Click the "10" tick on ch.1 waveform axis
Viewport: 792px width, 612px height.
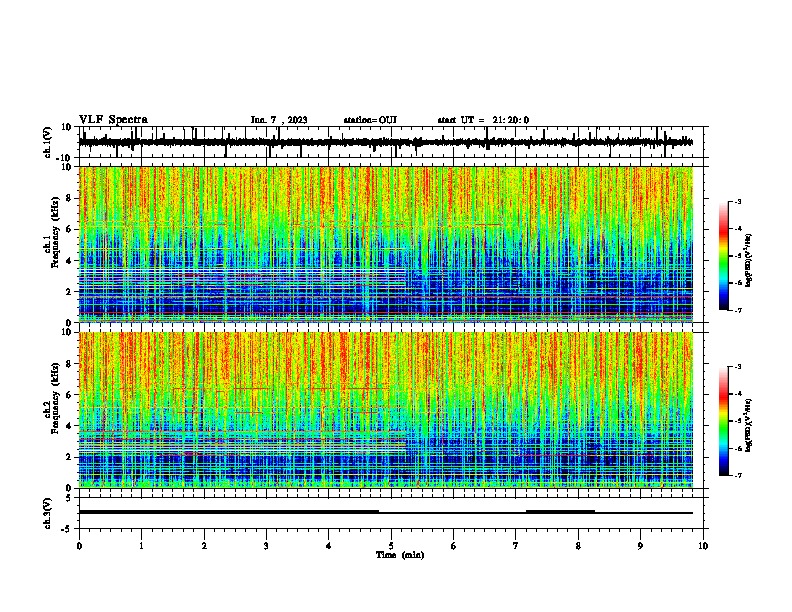coord(67,127)
